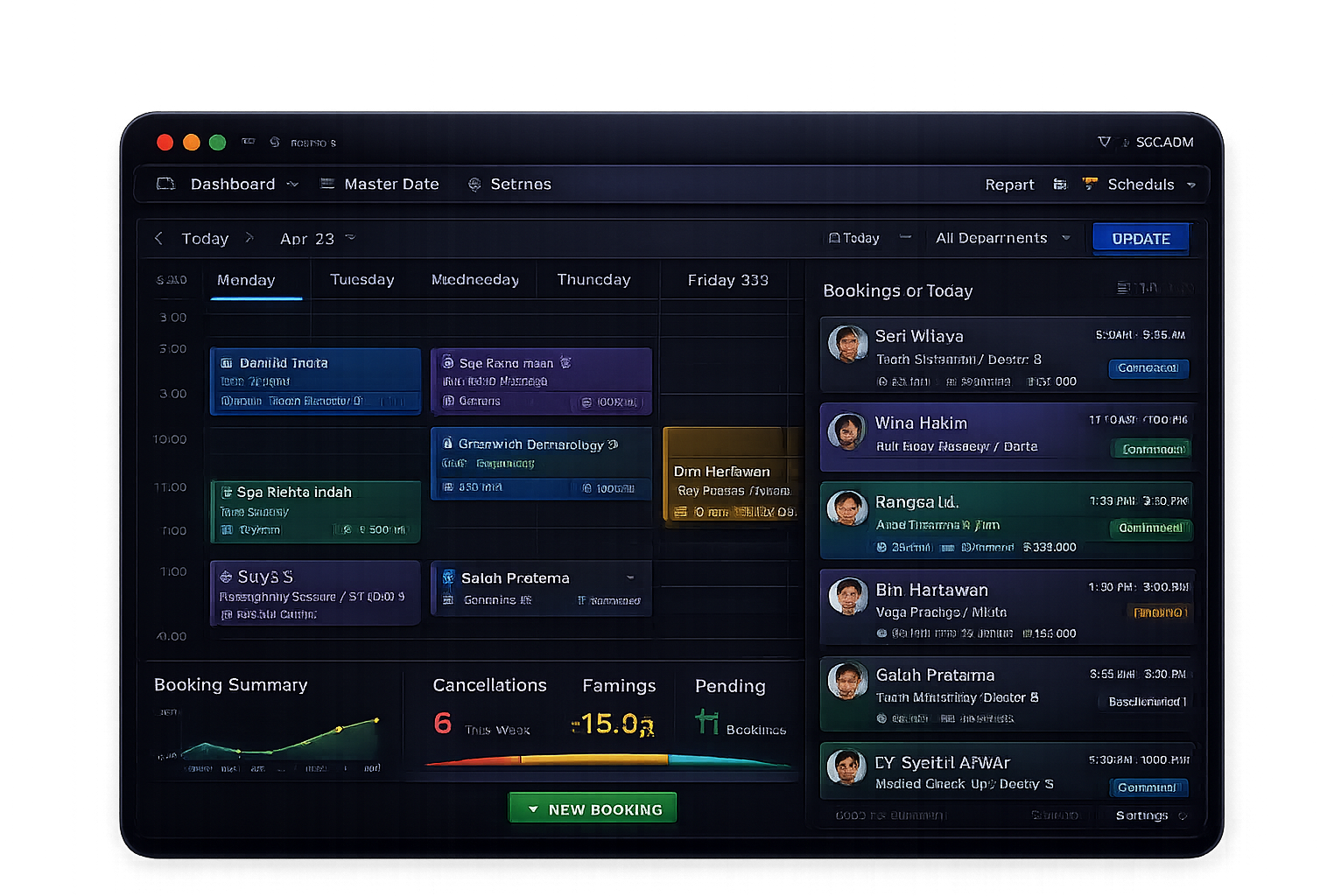The height and width of the screenshot is (896, 1334).
Task: Click the Scheduls trophy icon
Action: pyautogui.click(x=1090, y=184)
